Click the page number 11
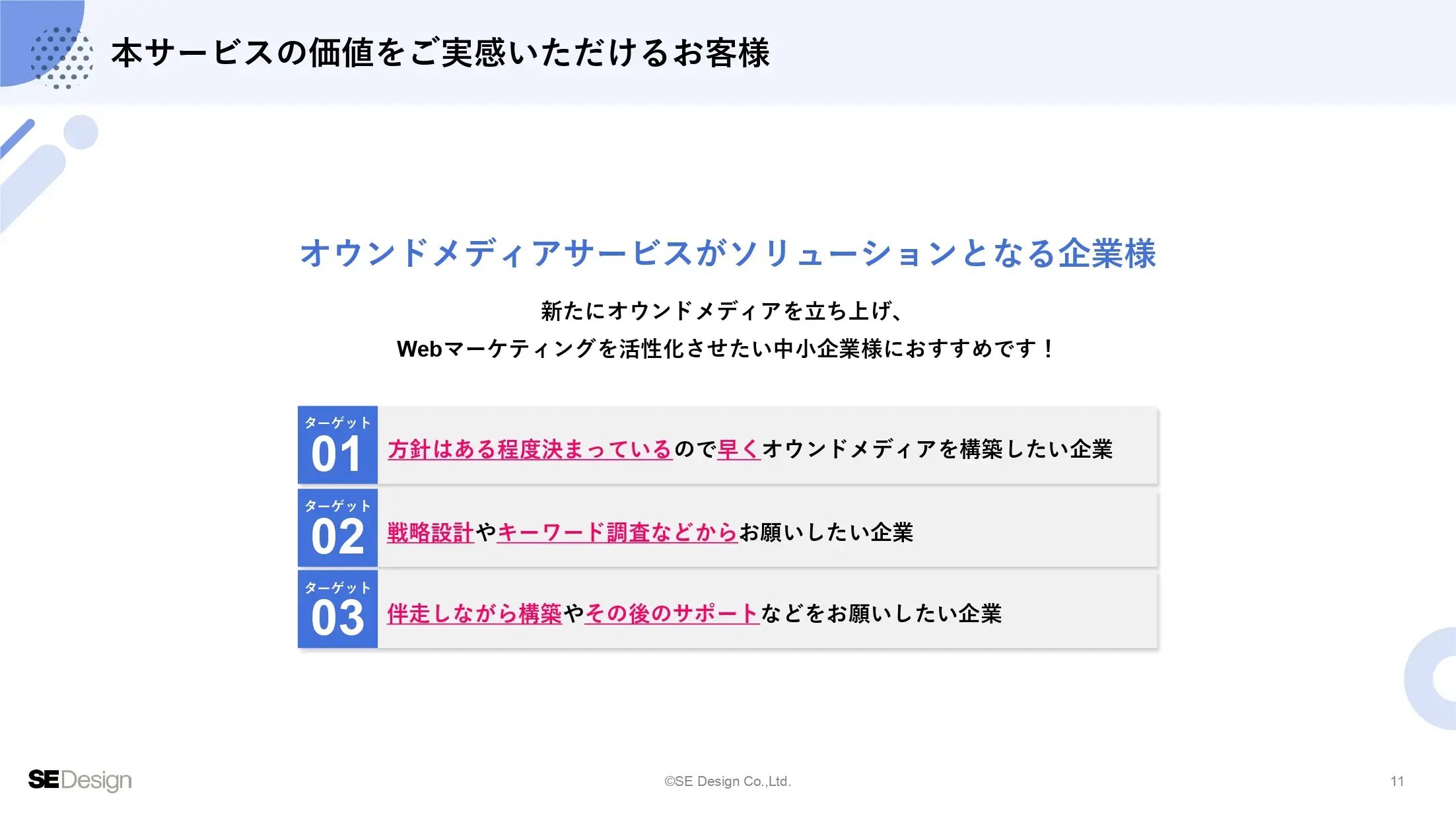Viewport: 1456px width, 819px height. 1397,781
